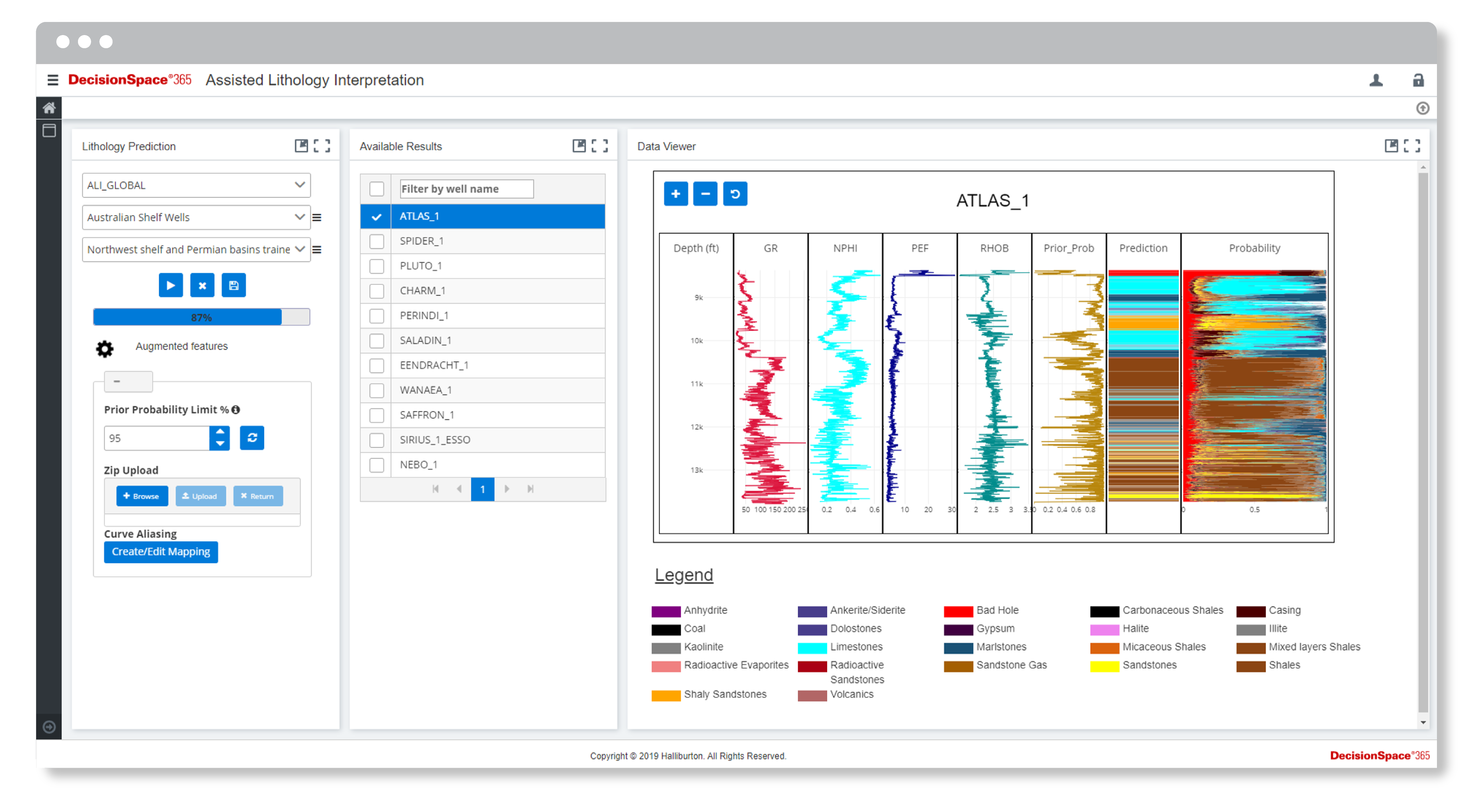Click the user profile icon
The width and height of the screenshot is (1477, 812).
click(1376, 80)
